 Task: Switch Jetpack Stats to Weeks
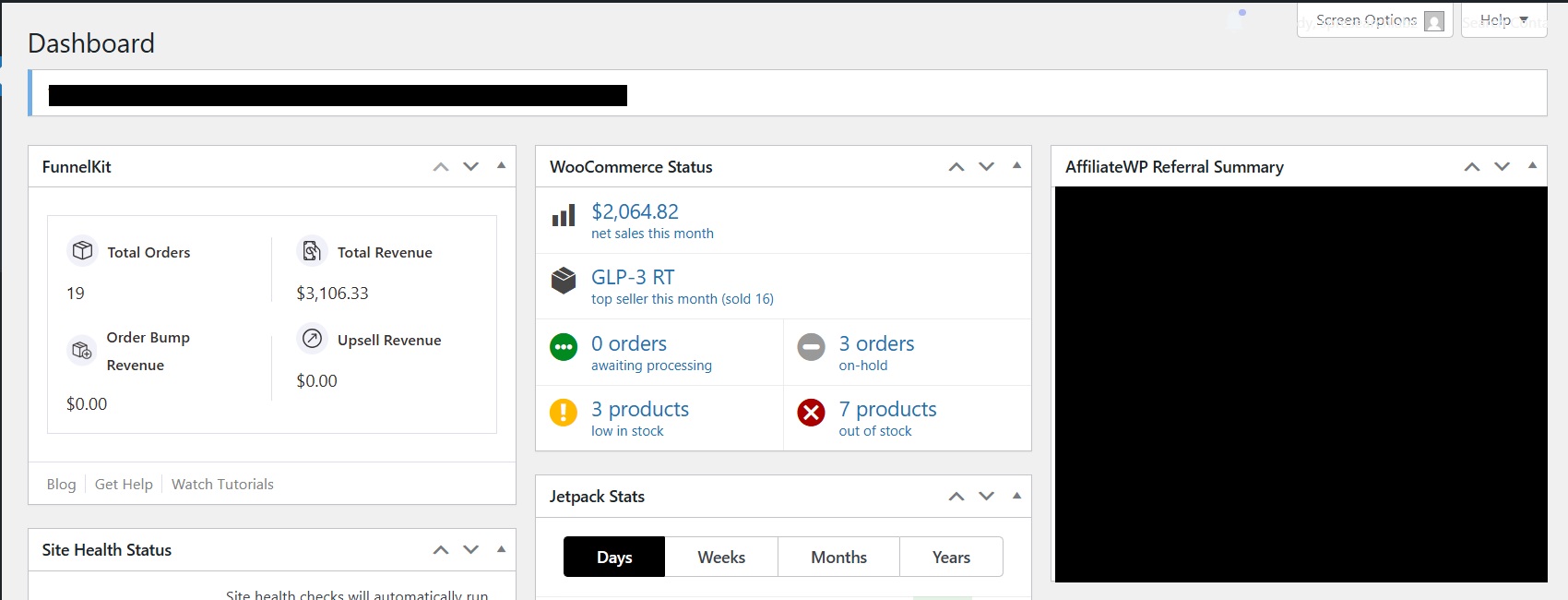721,557
